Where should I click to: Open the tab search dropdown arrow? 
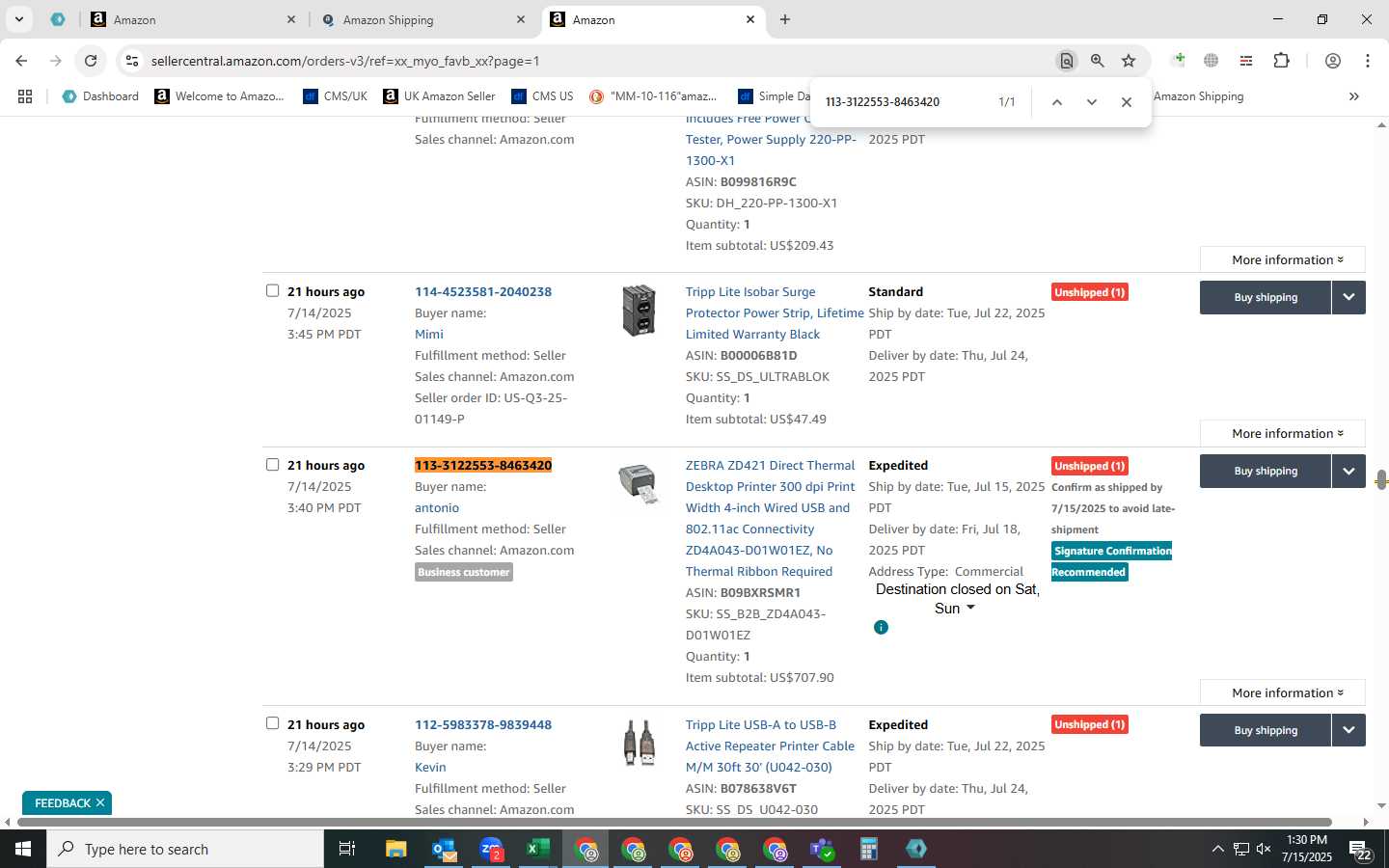18,19
